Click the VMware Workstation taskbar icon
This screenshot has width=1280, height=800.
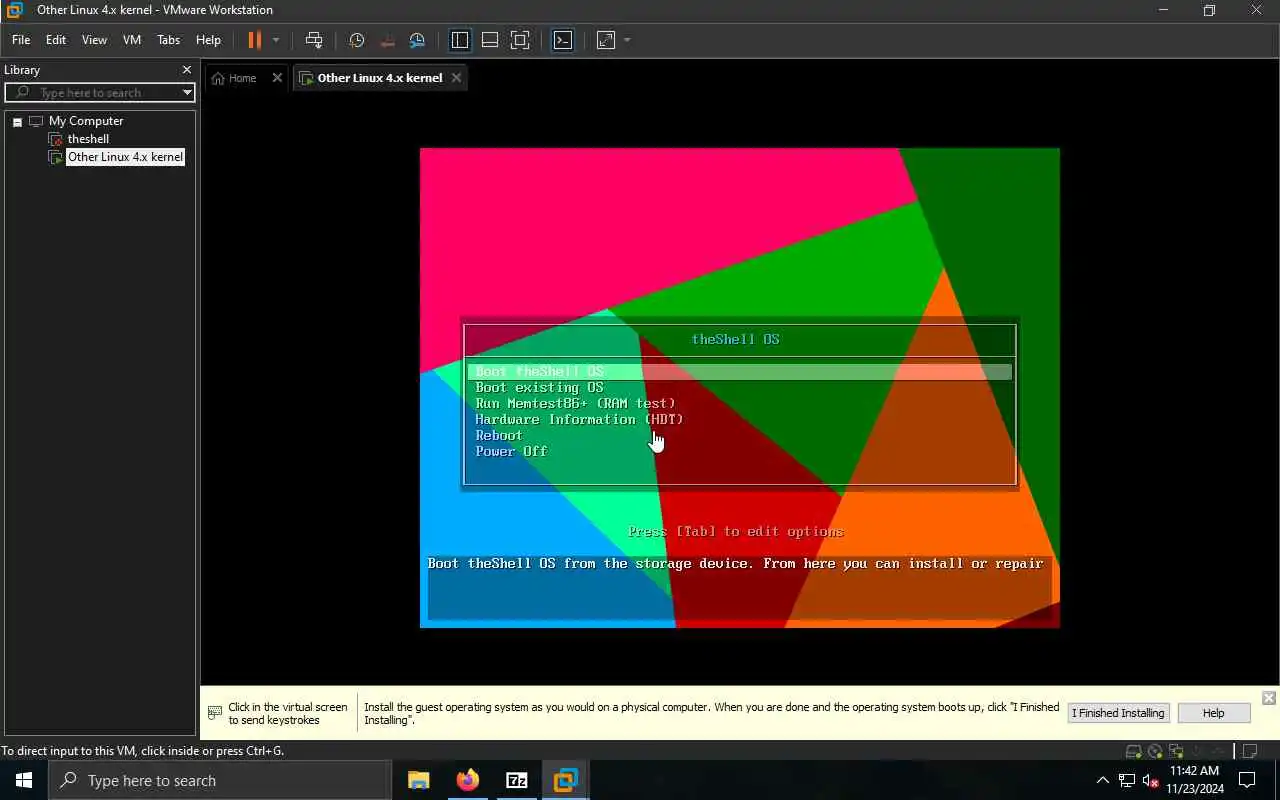(566, 780)
